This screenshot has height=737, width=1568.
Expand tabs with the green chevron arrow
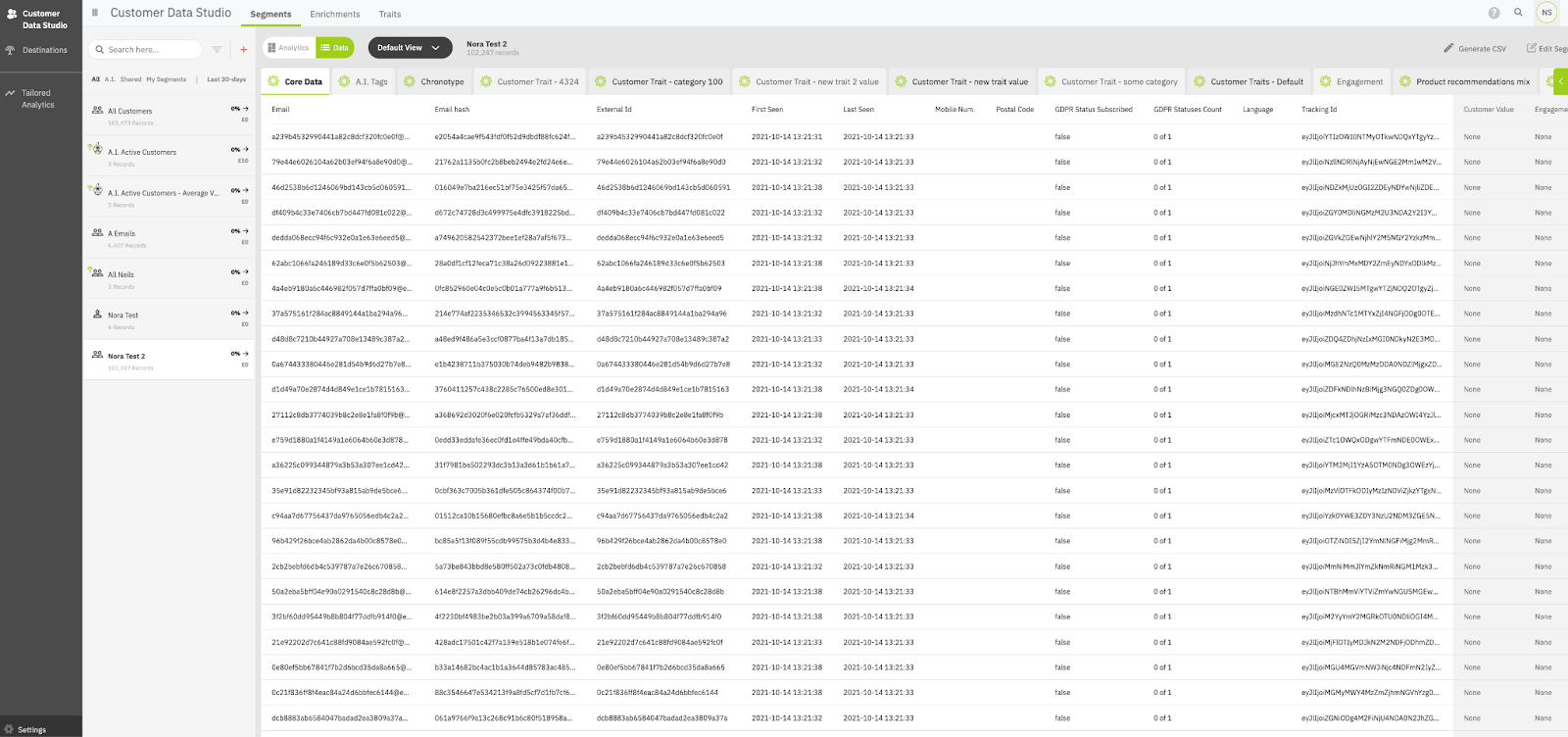coord(1560,81)
